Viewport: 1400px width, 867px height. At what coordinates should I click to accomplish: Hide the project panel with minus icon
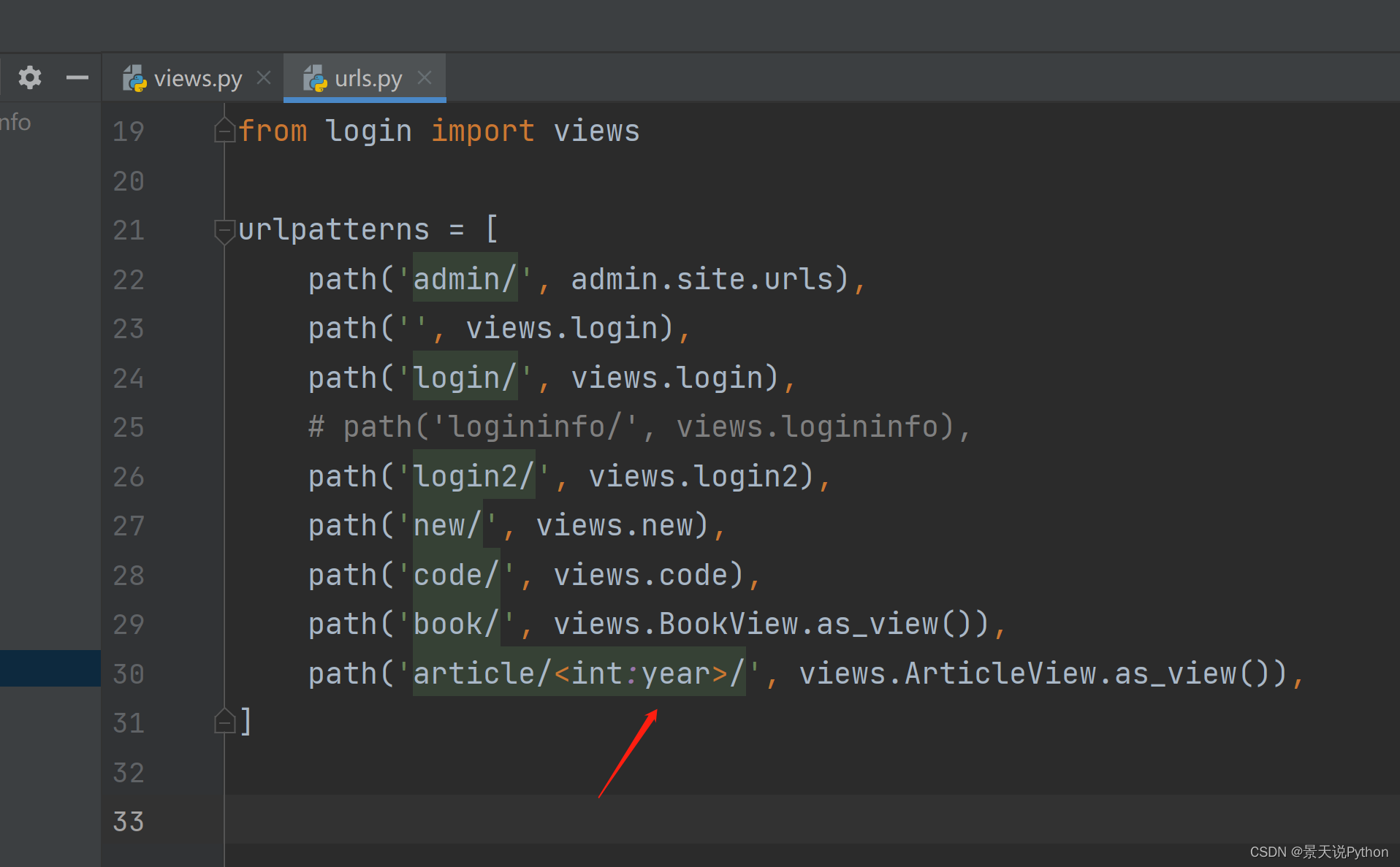tap(77, 77)
